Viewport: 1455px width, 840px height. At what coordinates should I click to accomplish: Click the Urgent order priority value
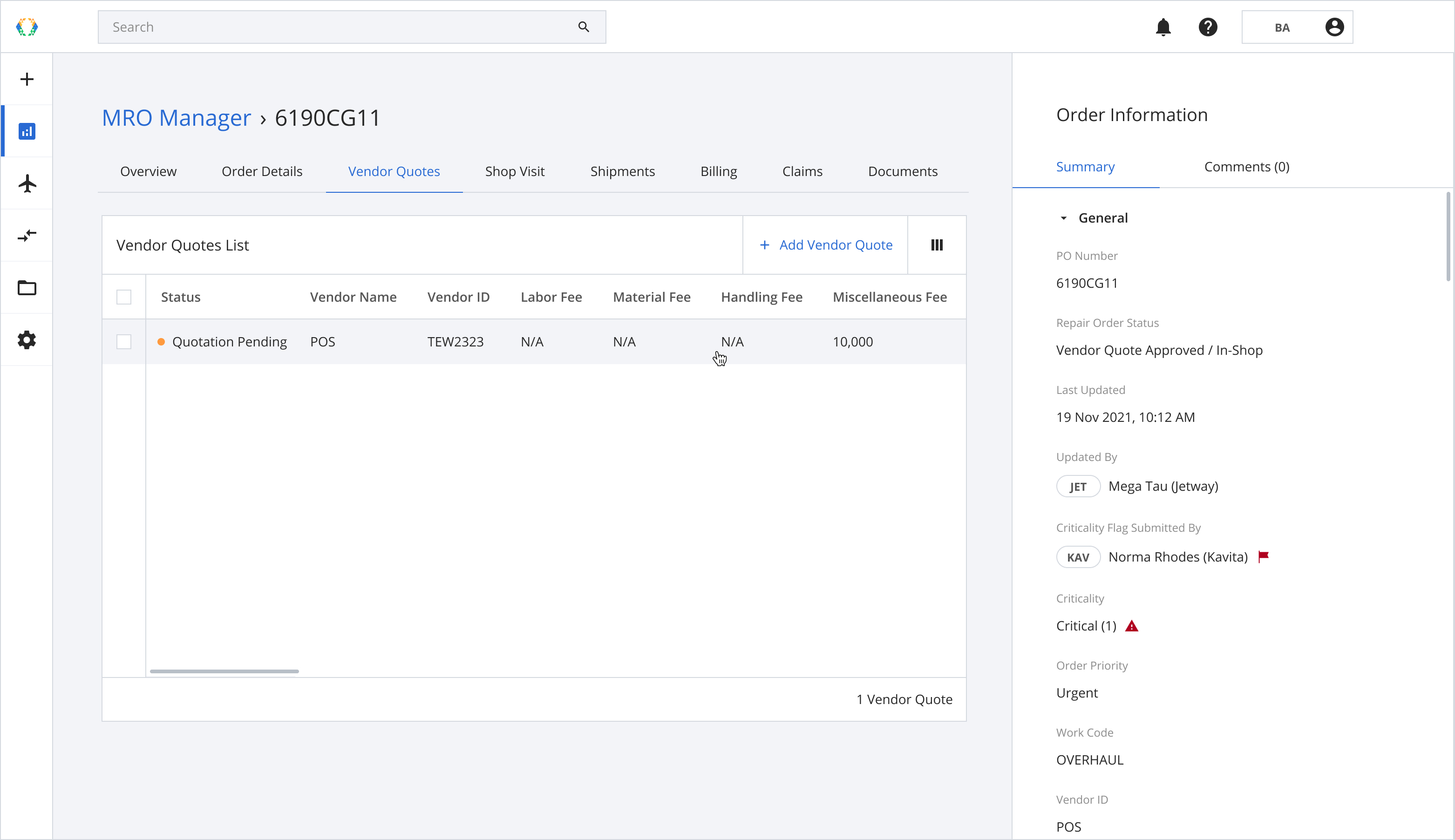click(x=1076, y=693)
